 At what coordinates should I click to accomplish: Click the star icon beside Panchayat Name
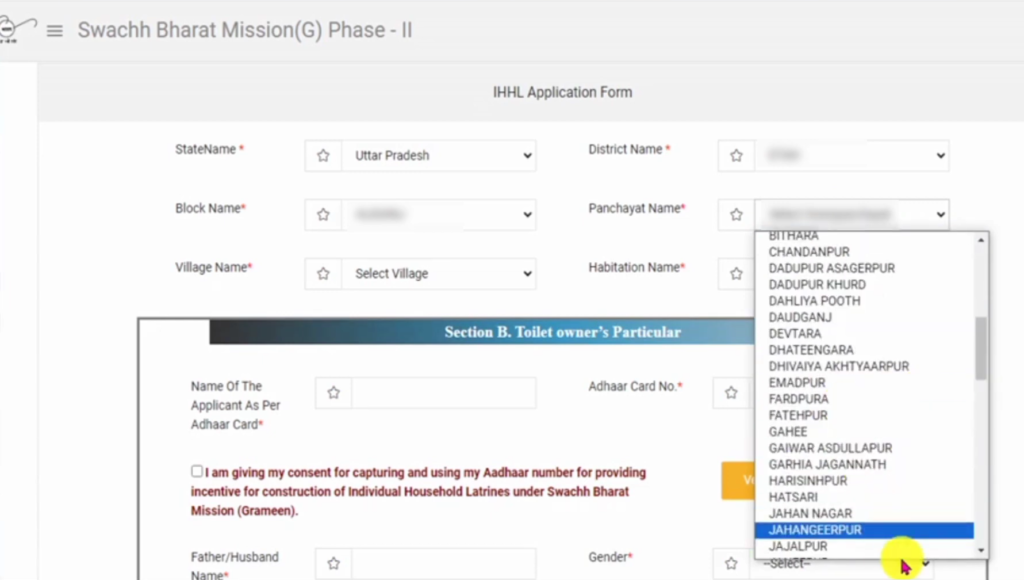click(x=736, y=214)
